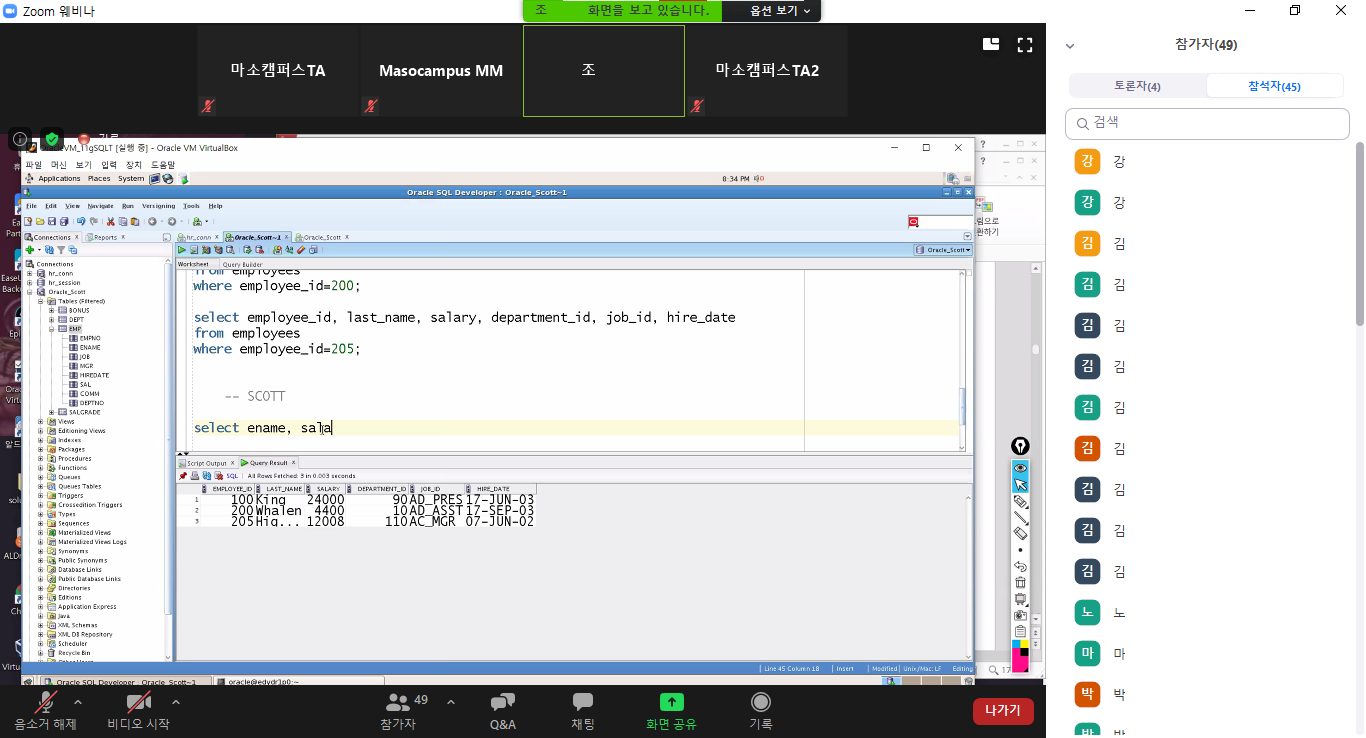This screenshot has height=738, width=1366.
Task: Expand the hr_conn connection tree node
Action: [x=30, y=273]
